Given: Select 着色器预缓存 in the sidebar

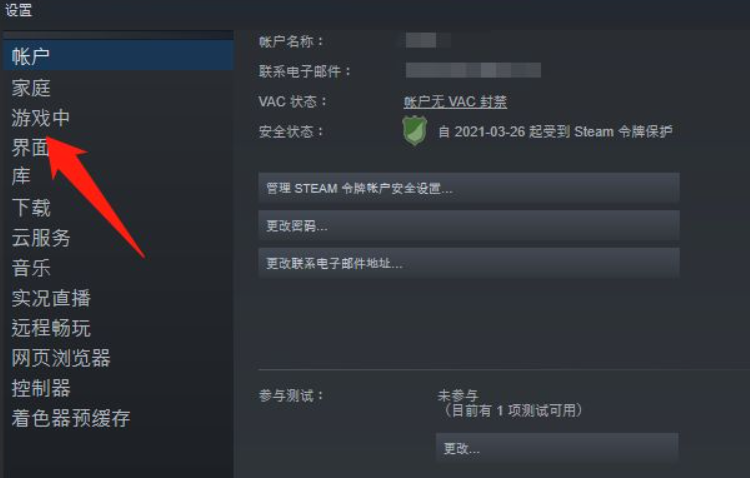Looking at the screenshot, I should click(x=71, y=418).
